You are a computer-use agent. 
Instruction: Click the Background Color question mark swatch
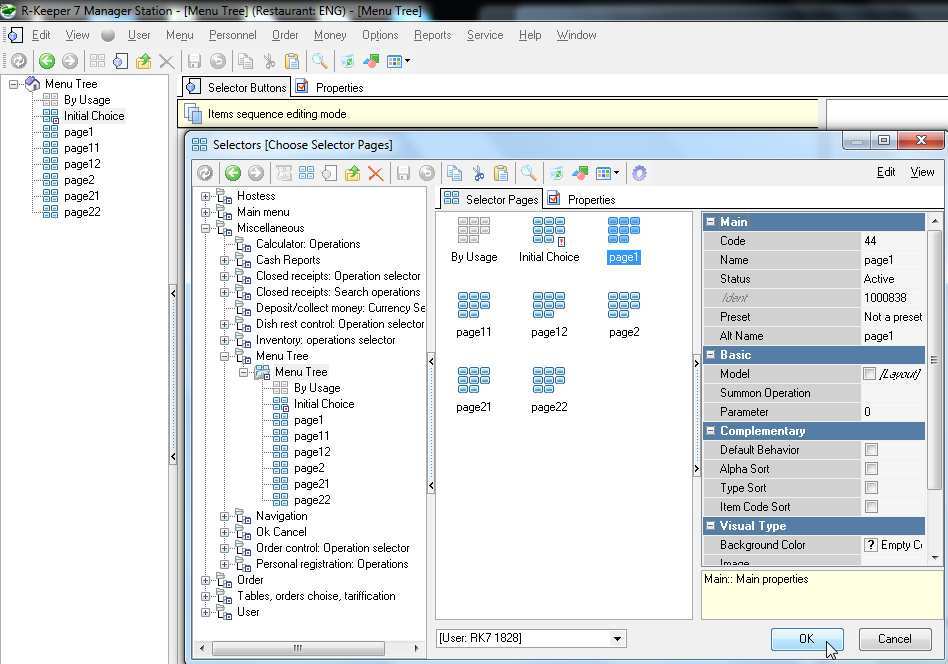click(x=870, y=545)
